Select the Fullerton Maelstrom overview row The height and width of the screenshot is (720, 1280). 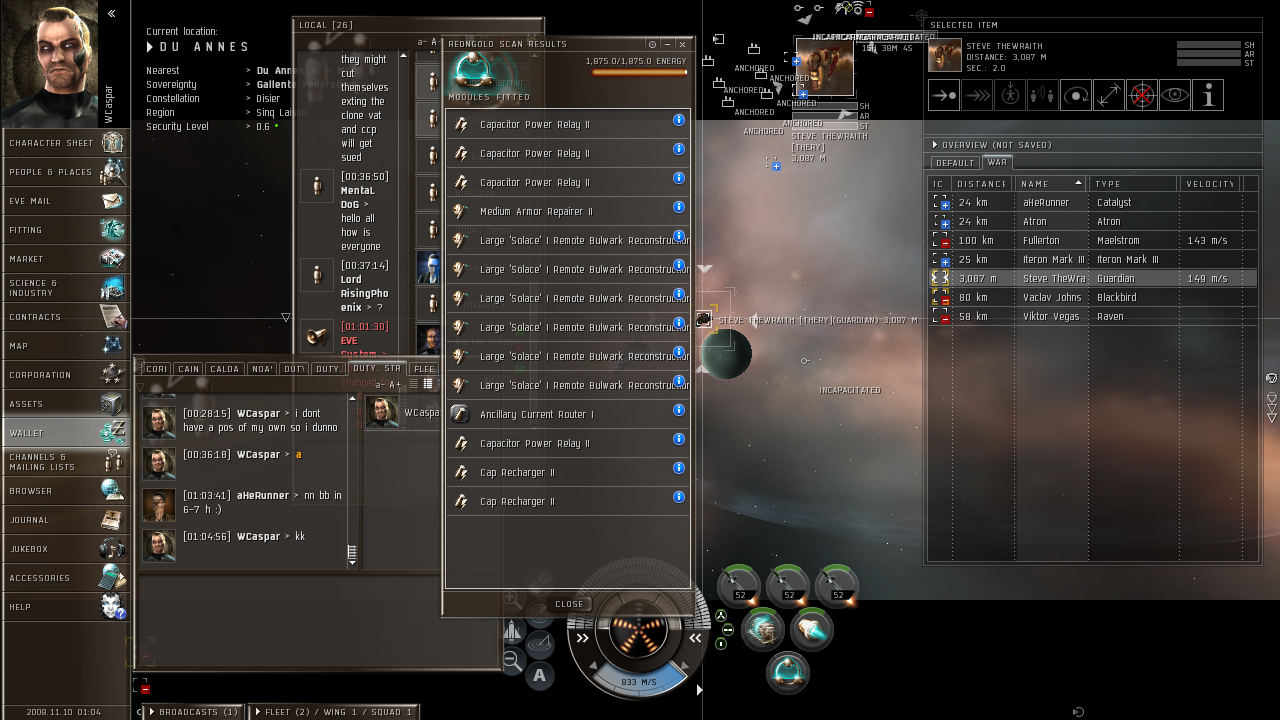tap(1093, 240)
